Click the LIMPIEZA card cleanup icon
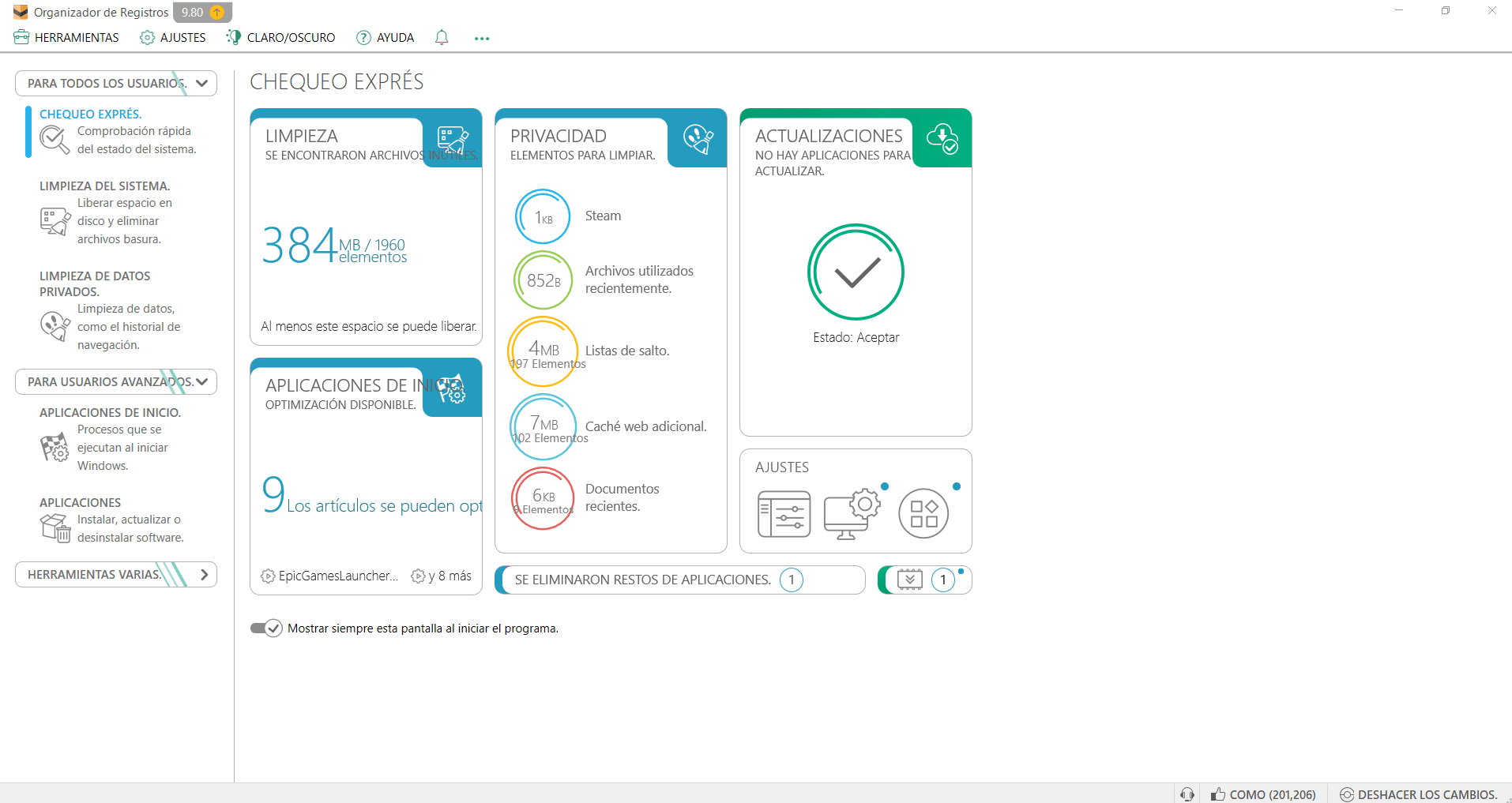The width and height of the screenshot is (1512, 803). 453,139
